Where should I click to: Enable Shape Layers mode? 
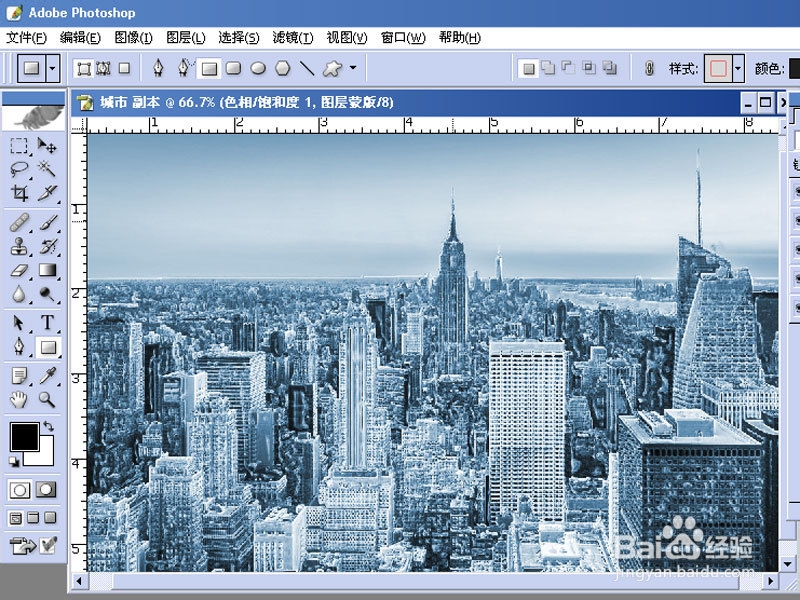(84, 68)
